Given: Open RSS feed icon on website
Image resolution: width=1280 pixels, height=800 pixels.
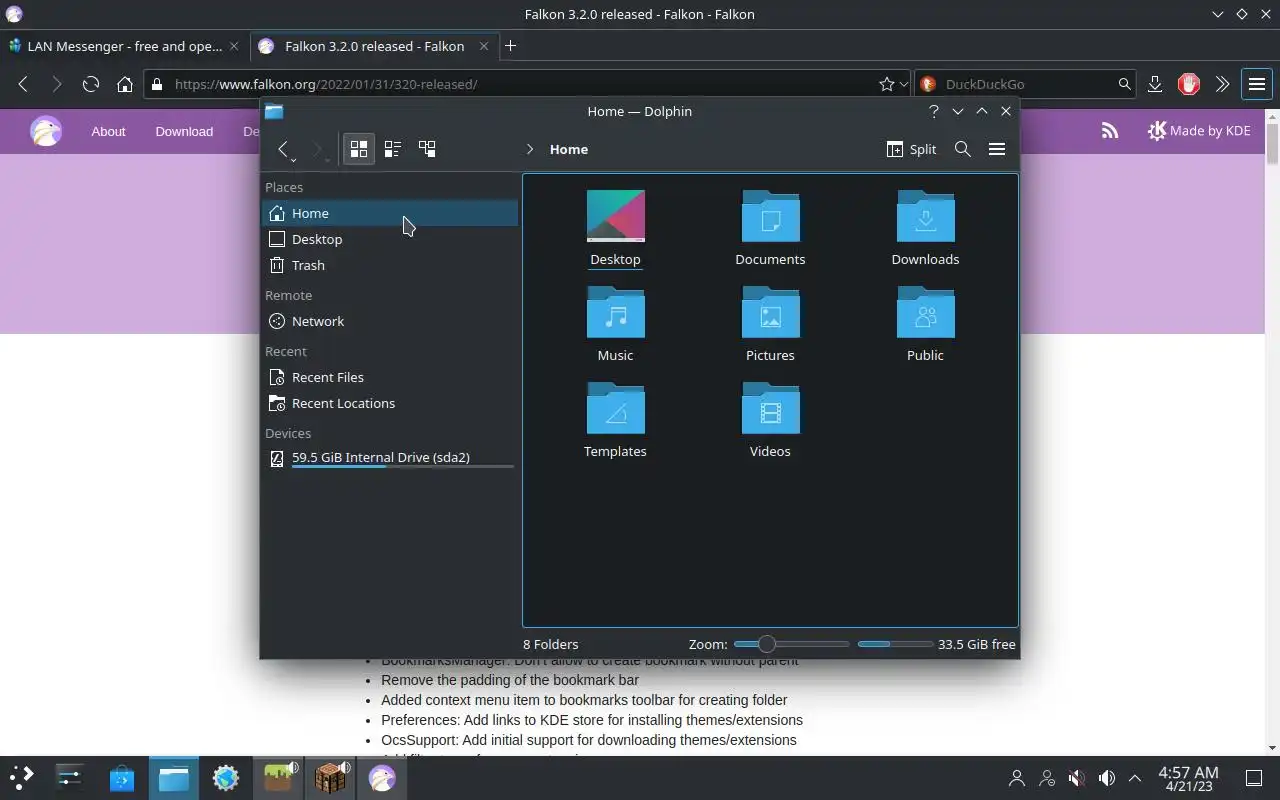Looking at the screenshot, I should pyautogui.click(x=1110, y=130).
